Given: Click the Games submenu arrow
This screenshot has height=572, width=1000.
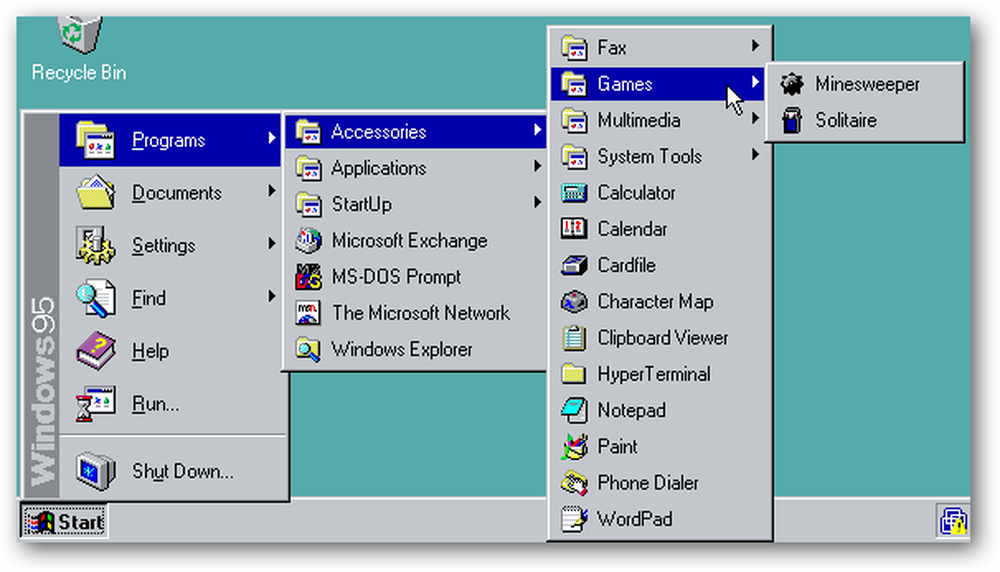Looking at the screenshot, I should (x=755, y=82).
